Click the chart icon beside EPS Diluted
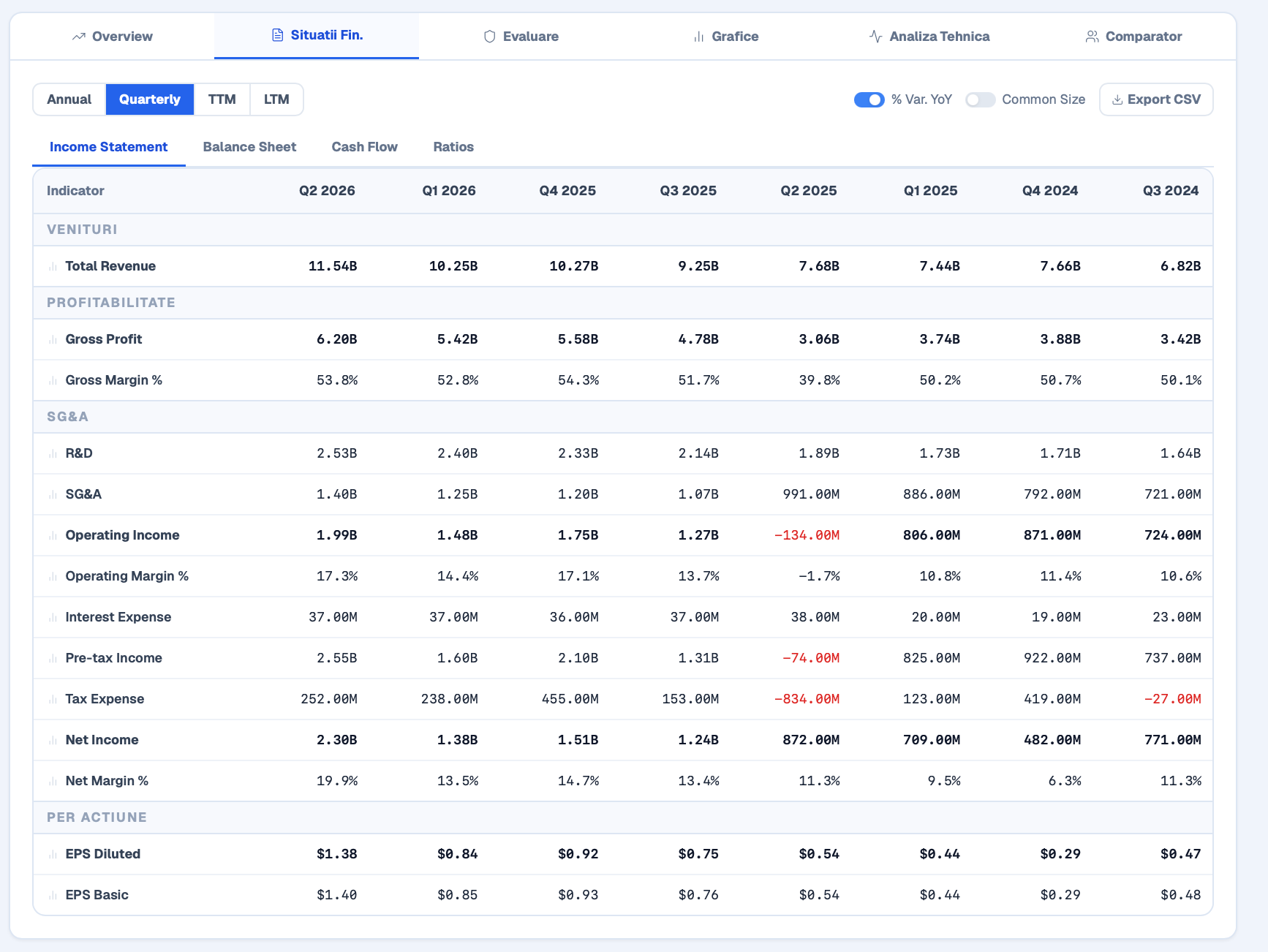The width and height of the screenshot is (1268, 952). click(53, 855)
